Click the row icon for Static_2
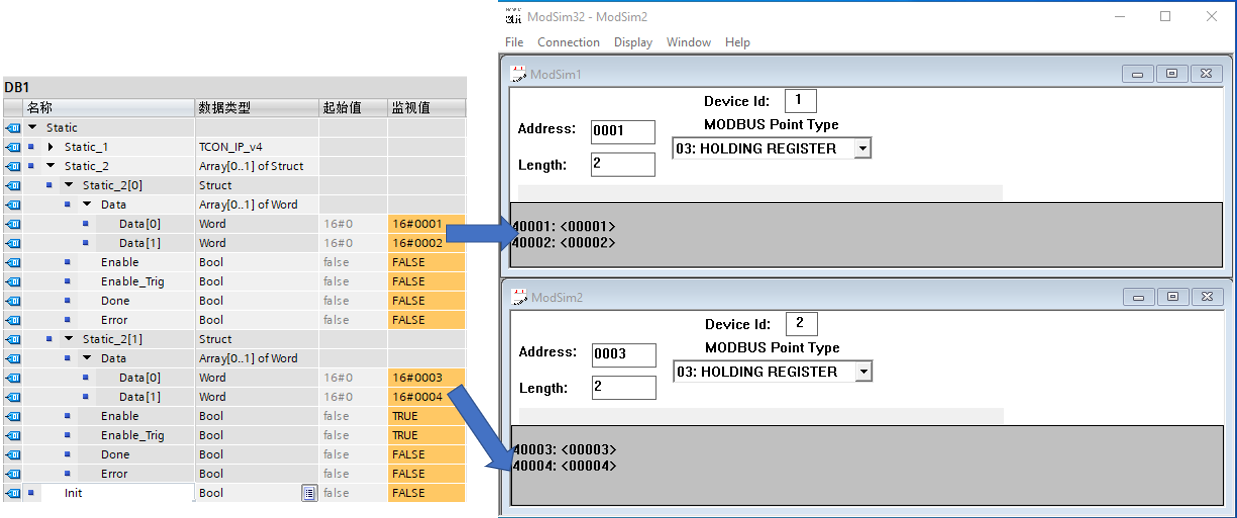Viewport: 1237px width, 518px height. tap(13, 166)
